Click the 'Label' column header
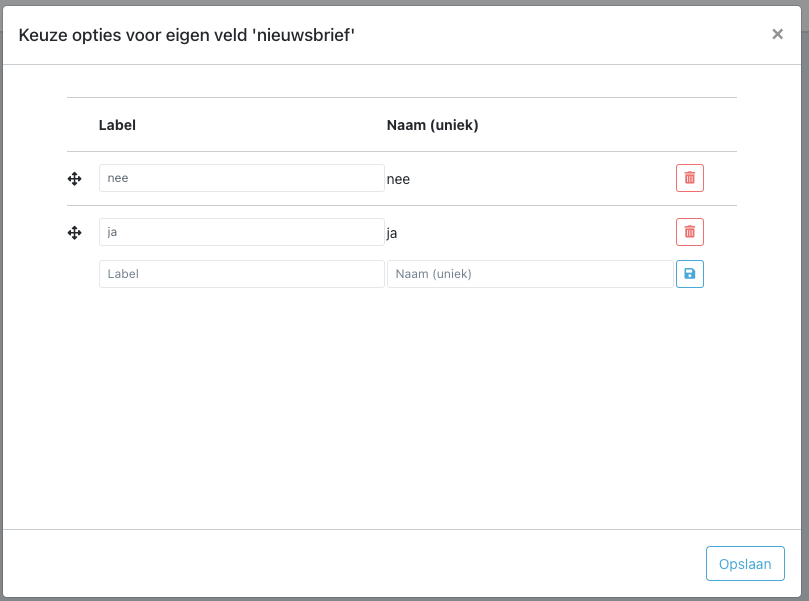Viewport: 809px width, 601px height. tap(117, 125)
